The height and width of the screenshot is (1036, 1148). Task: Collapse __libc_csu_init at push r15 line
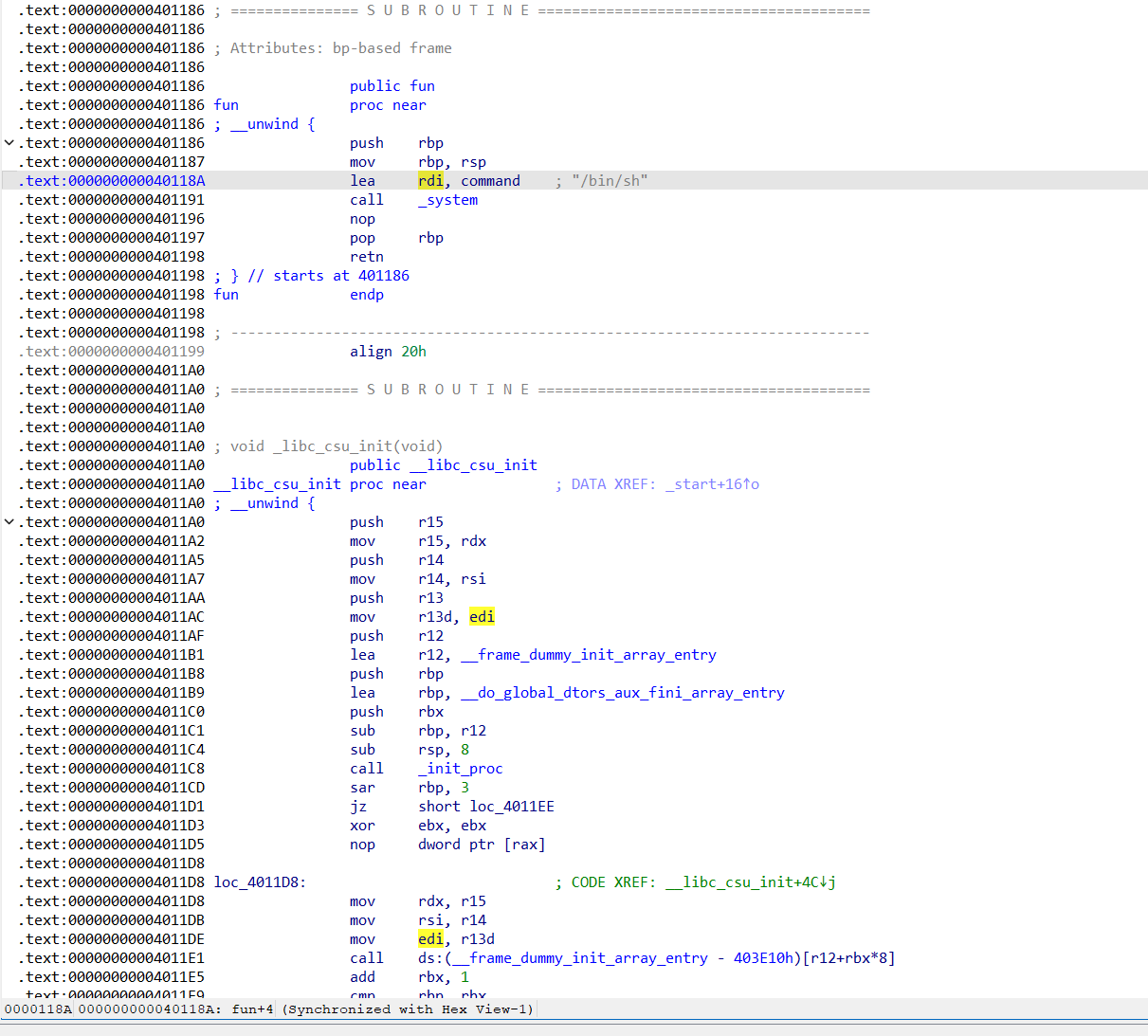pyautogui.click(x=9, y=522)
